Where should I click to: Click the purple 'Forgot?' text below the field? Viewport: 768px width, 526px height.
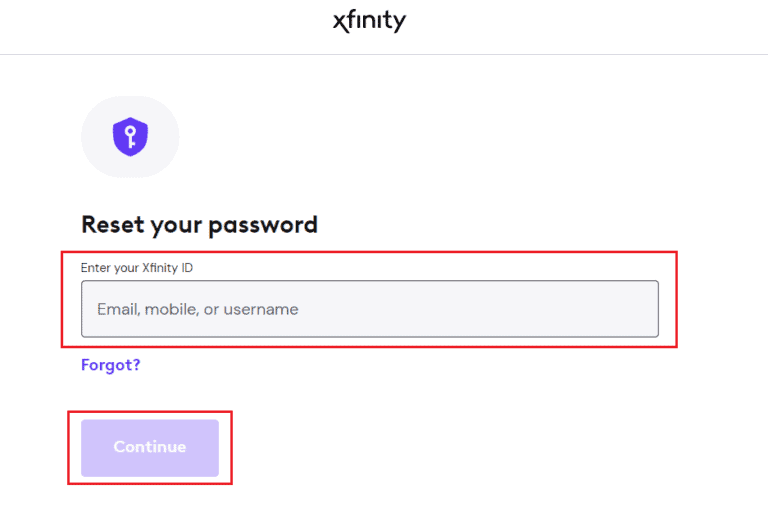pyautogui.click(x=110, y=365)
